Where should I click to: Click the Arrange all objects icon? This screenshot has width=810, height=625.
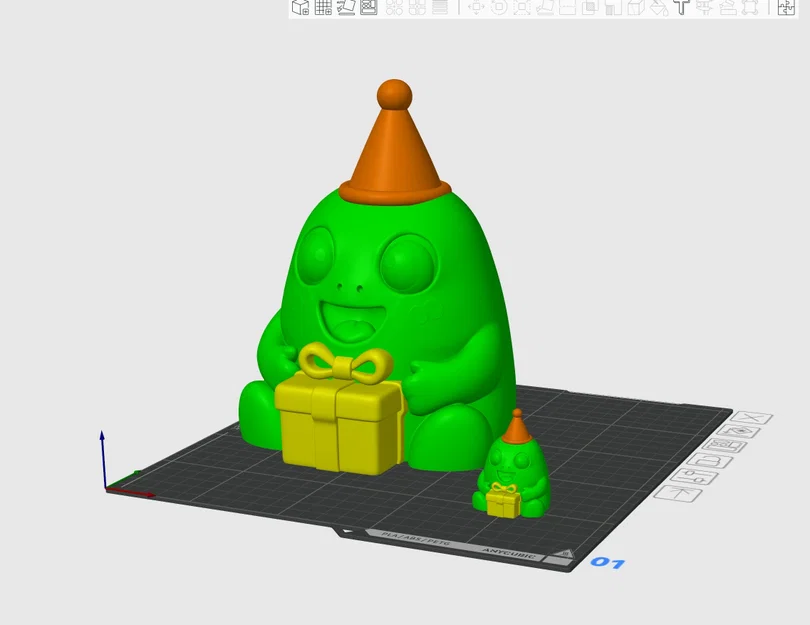click(369, 7)
